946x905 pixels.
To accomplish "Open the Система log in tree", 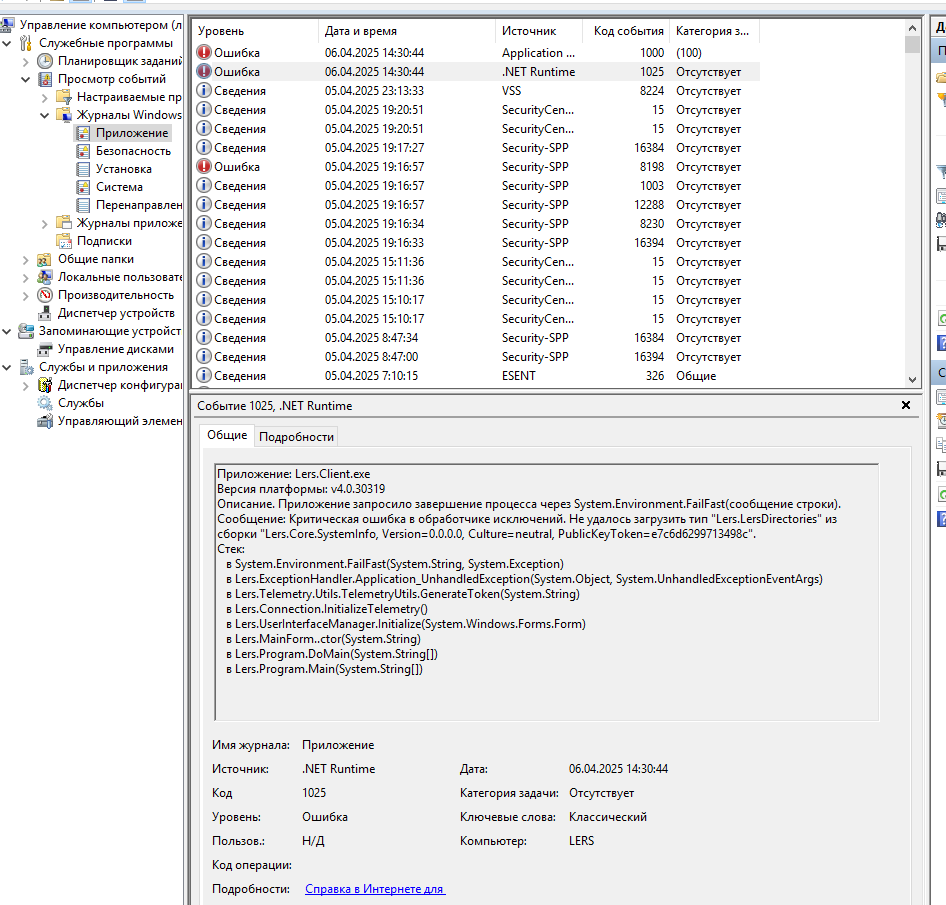I will [119, 188].
